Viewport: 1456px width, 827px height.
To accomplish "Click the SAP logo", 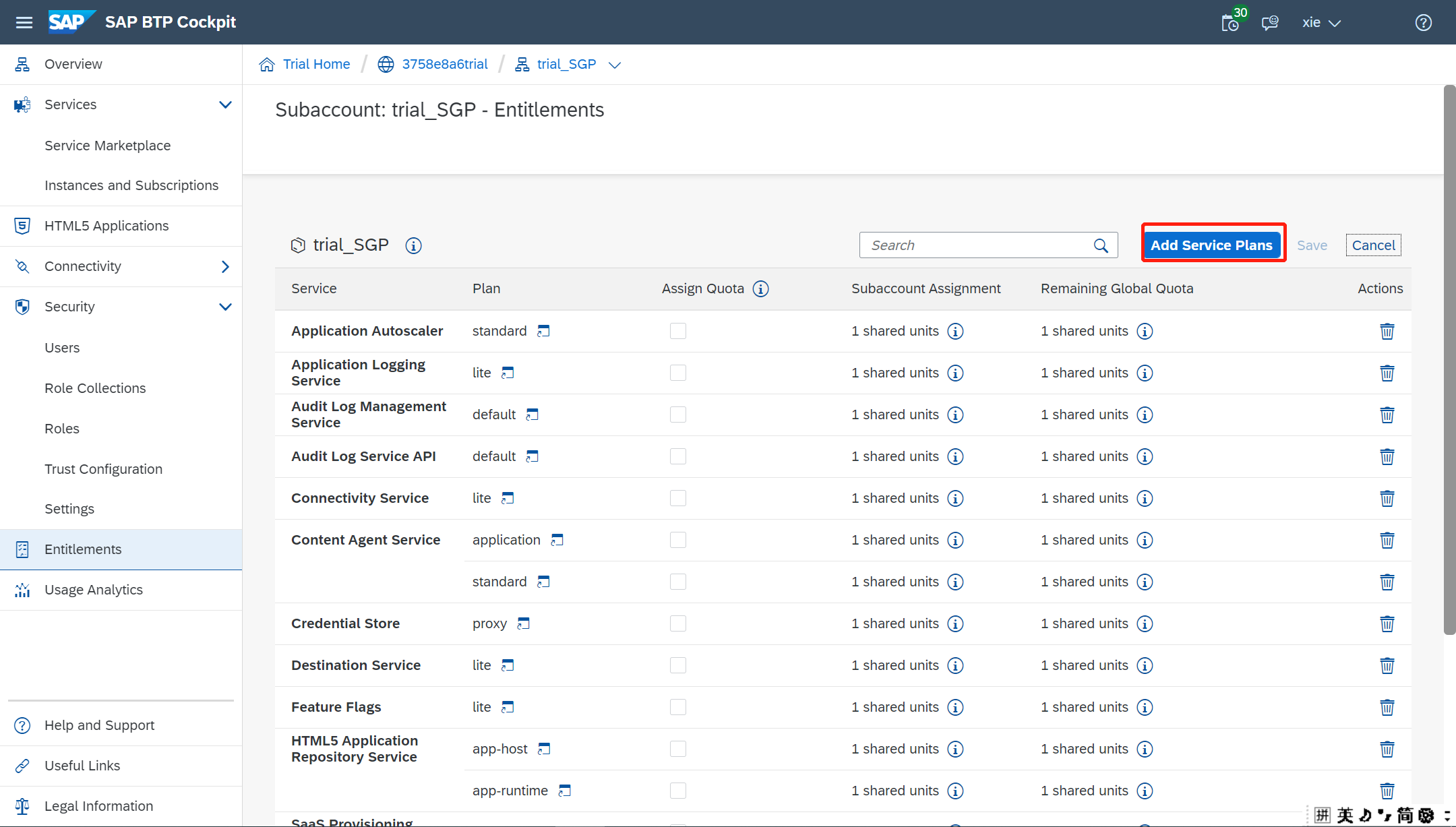I will click(x=71, y=22).
